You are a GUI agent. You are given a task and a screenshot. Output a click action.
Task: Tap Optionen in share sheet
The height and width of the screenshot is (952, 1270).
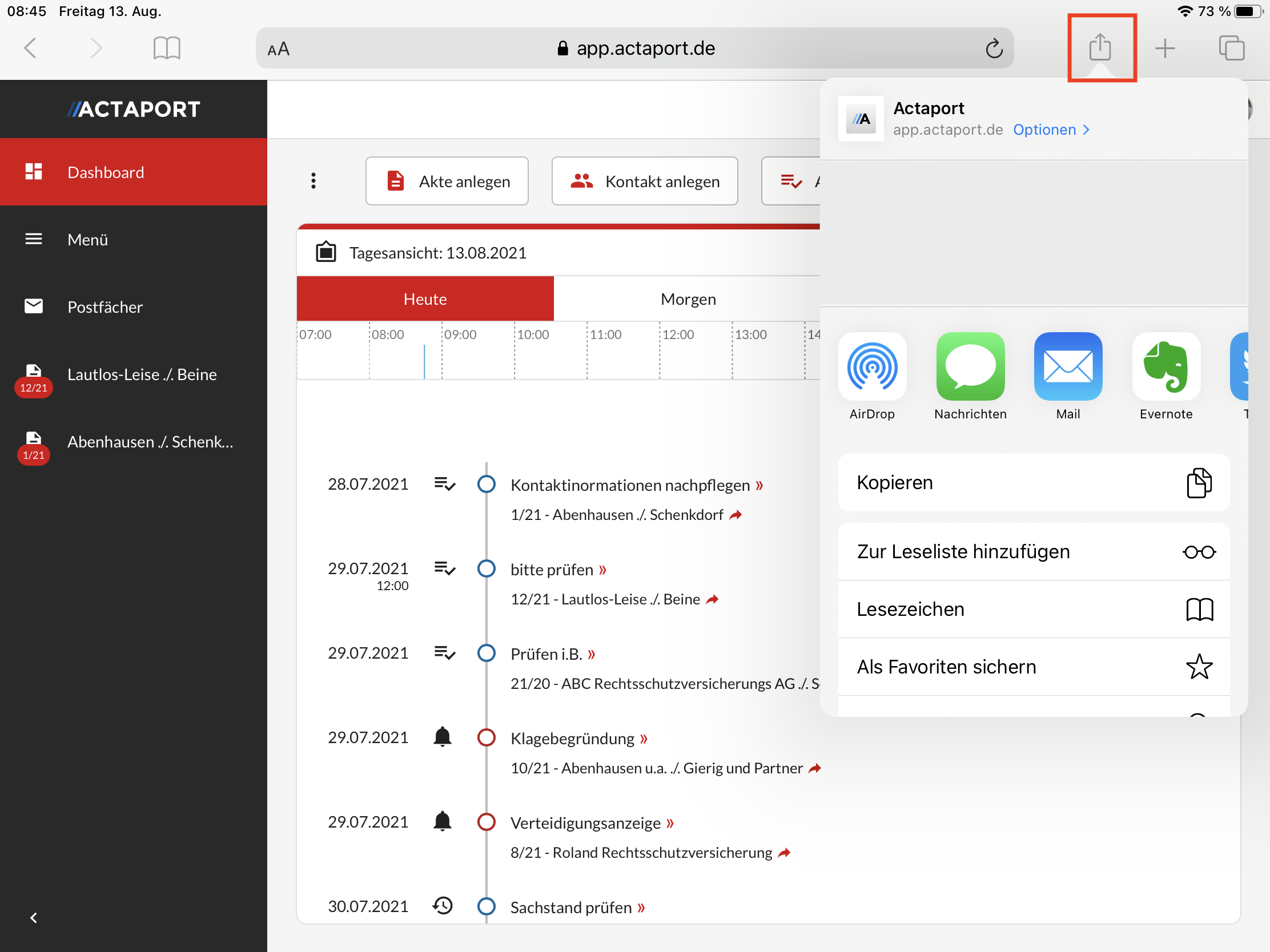[x=1051, y=130]
